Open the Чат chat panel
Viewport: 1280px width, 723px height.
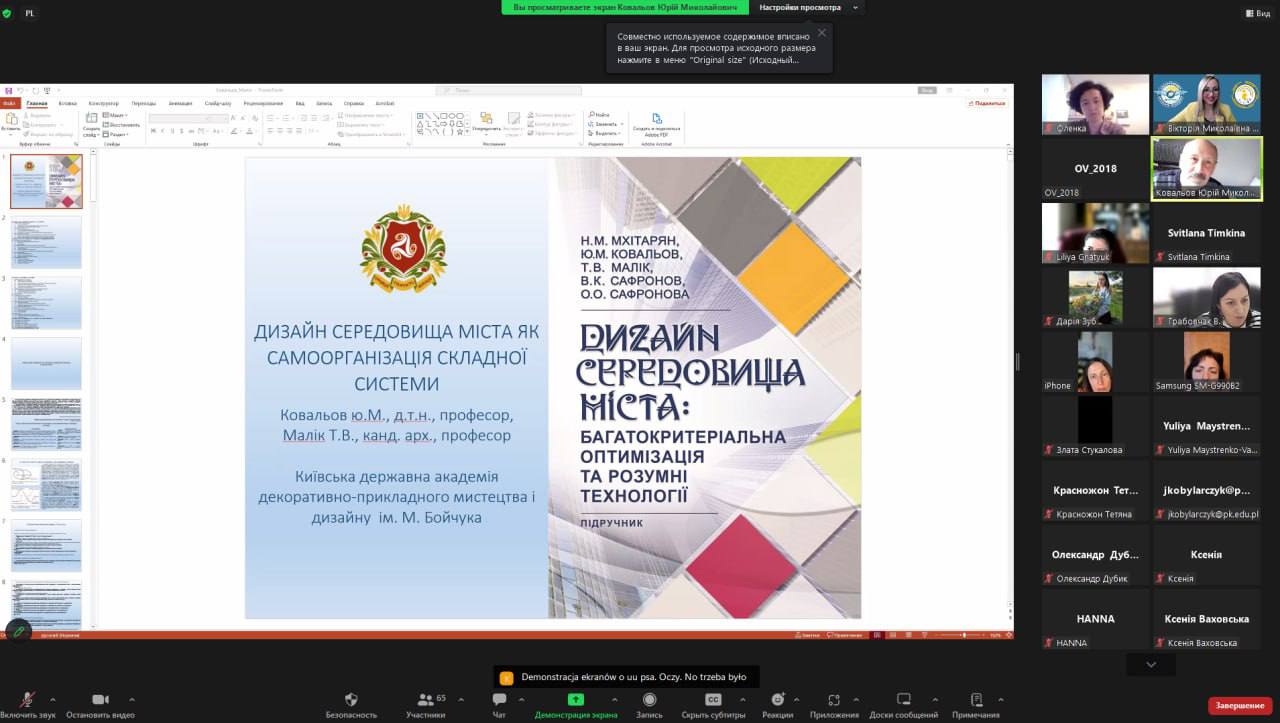499,700
